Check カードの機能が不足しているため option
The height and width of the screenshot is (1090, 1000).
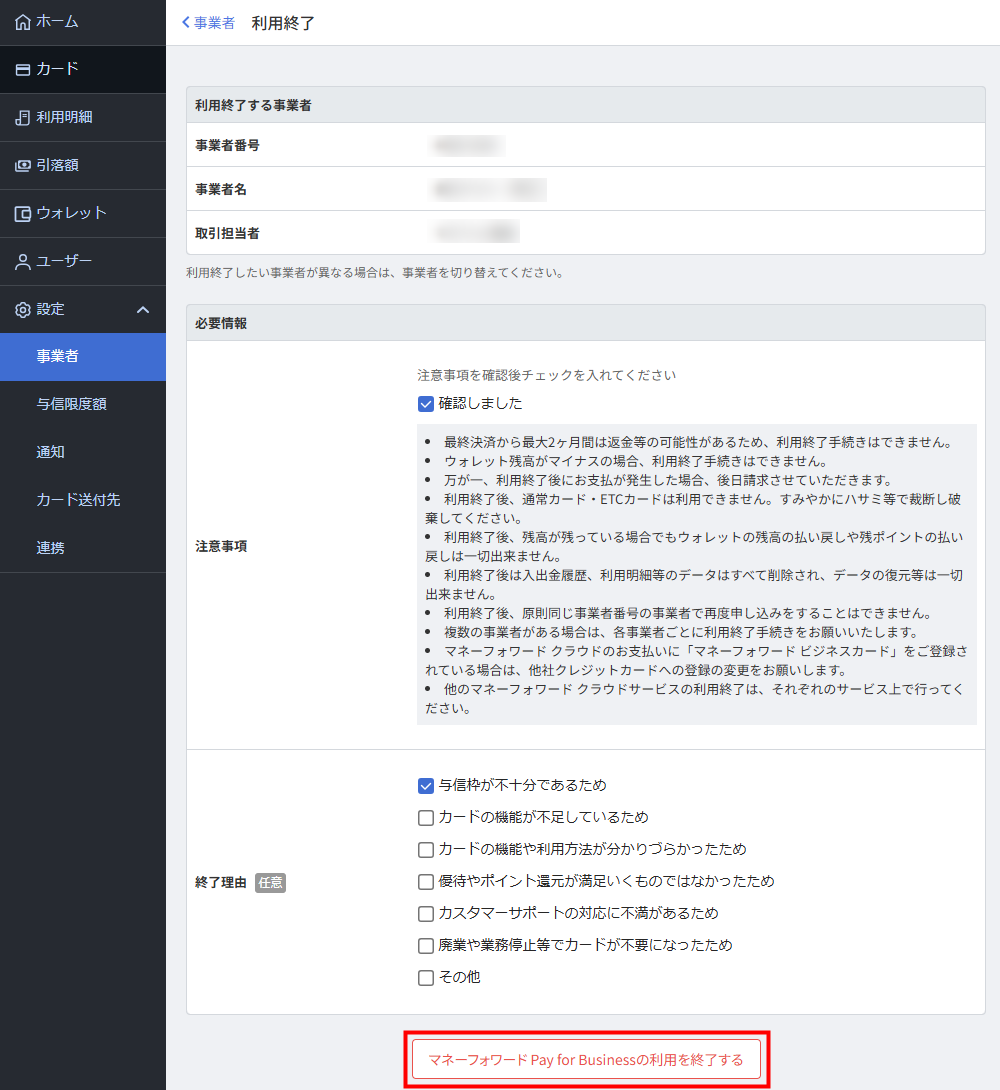click(x=426, y=818)
